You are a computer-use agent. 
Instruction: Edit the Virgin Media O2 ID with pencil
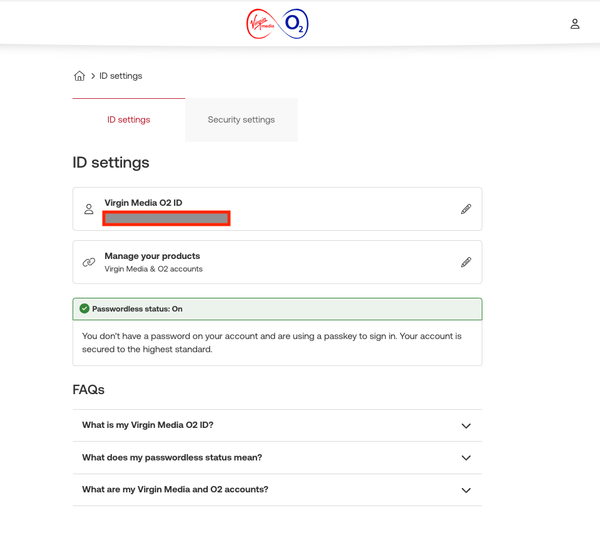click(465, 209)
